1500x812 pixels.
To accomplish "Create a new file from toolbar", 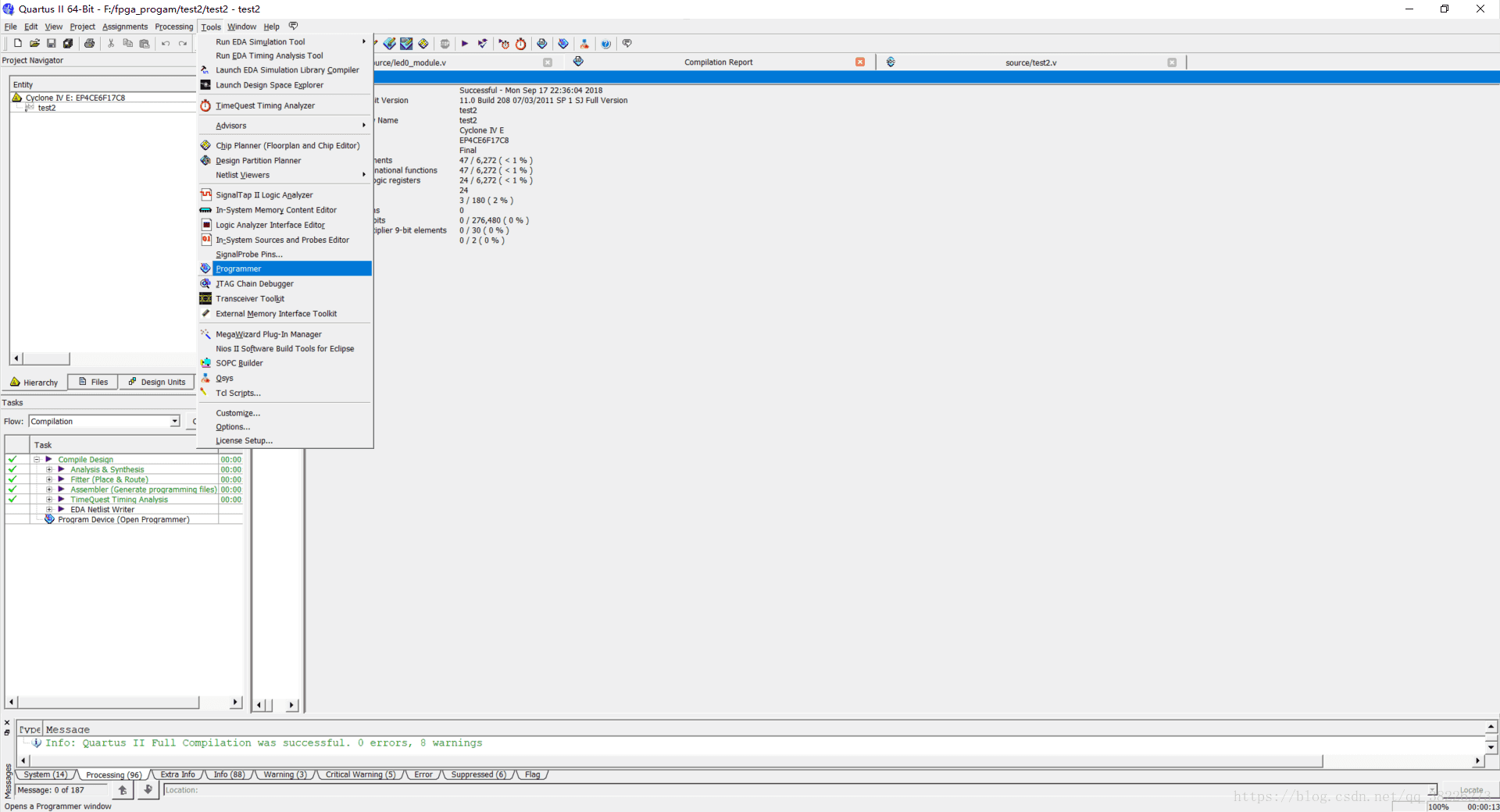I will [x=17, y=44].
